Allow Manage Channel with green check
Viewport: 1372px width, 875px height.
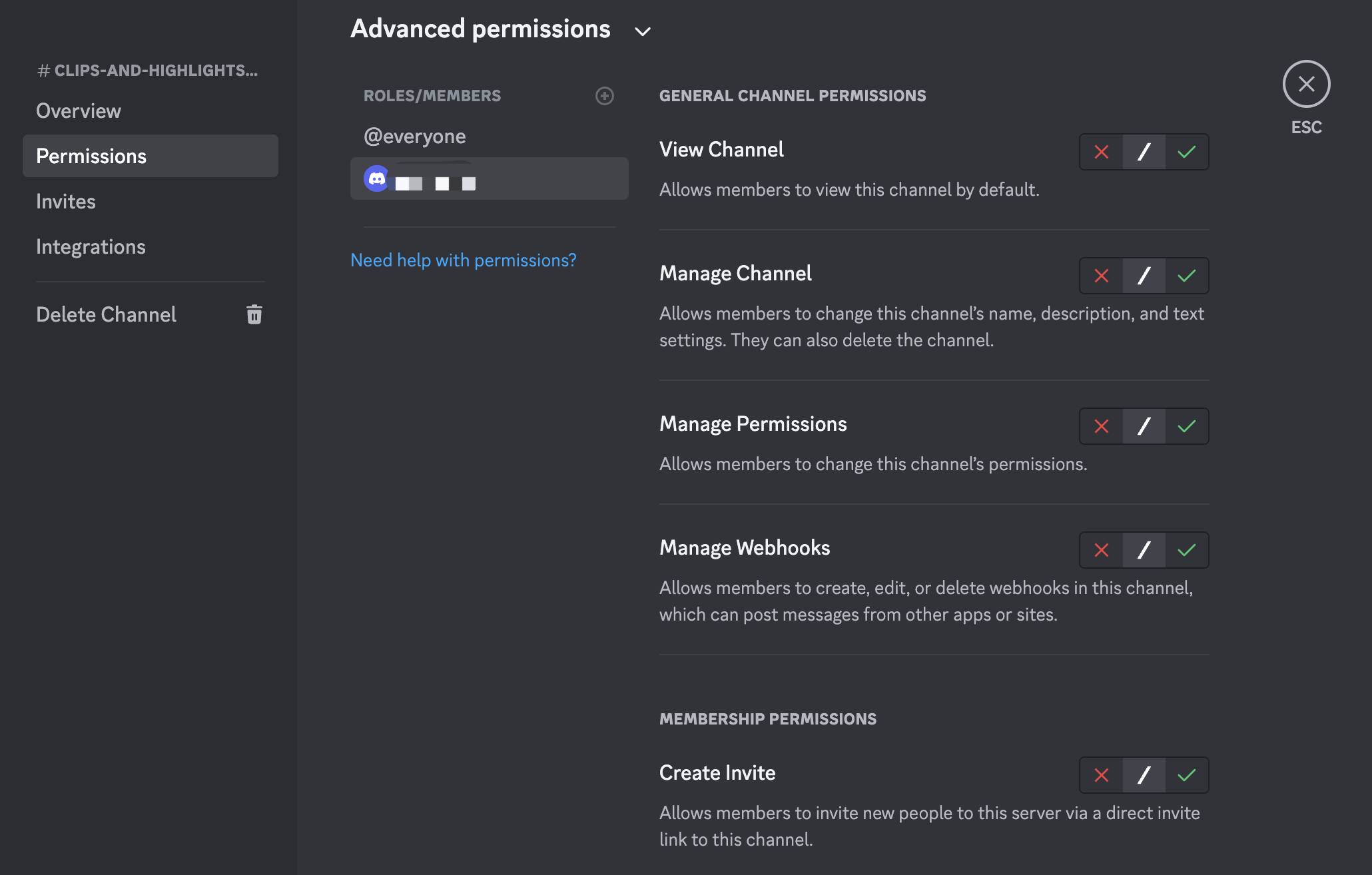[x=1186, y=276]
